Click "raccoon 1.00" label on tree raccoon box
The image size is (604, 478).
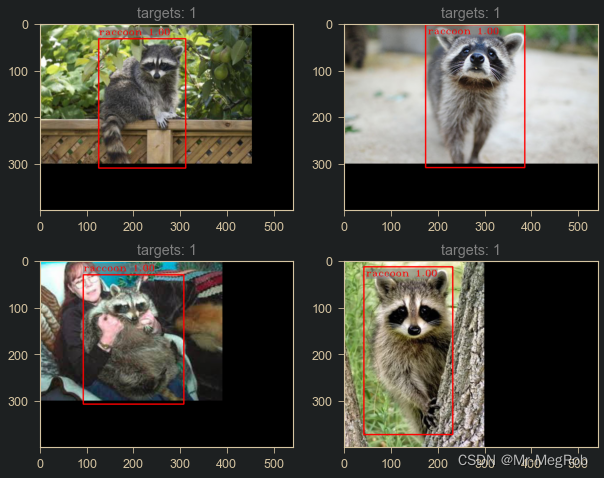point(401,273)
